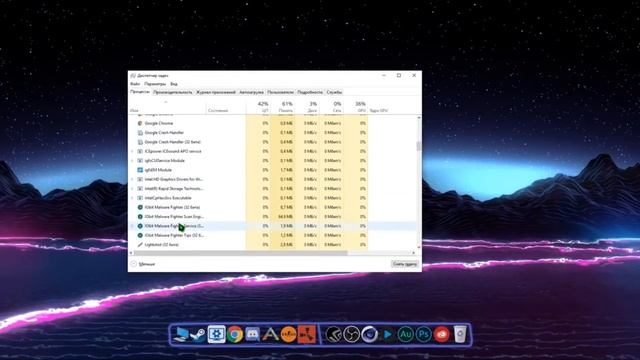Open the black striped circle dock icon
Viewport: 640px width, 360px height.
click(x=333, y=335)
